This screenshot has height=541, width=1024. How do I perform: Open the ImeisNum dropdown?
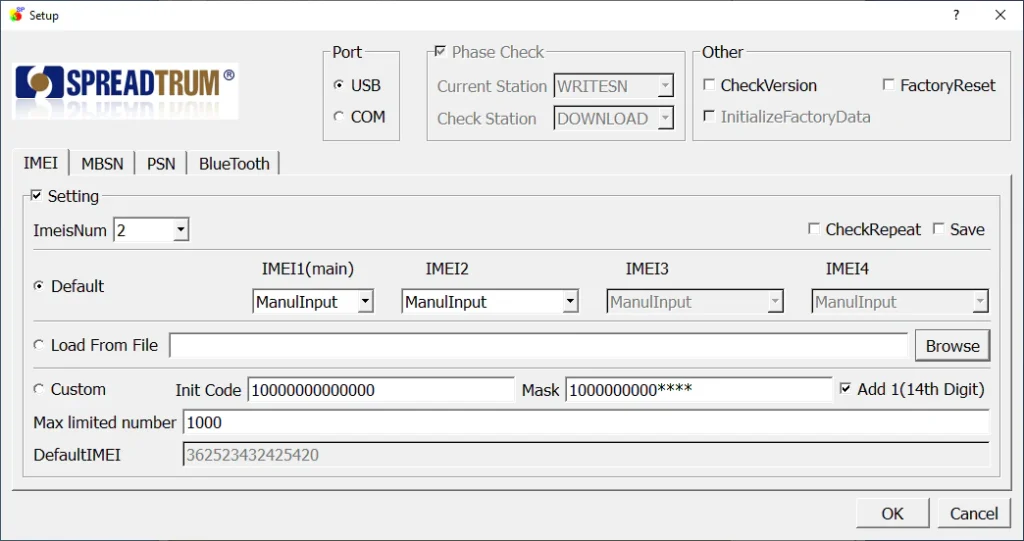[x=180, y=231]
